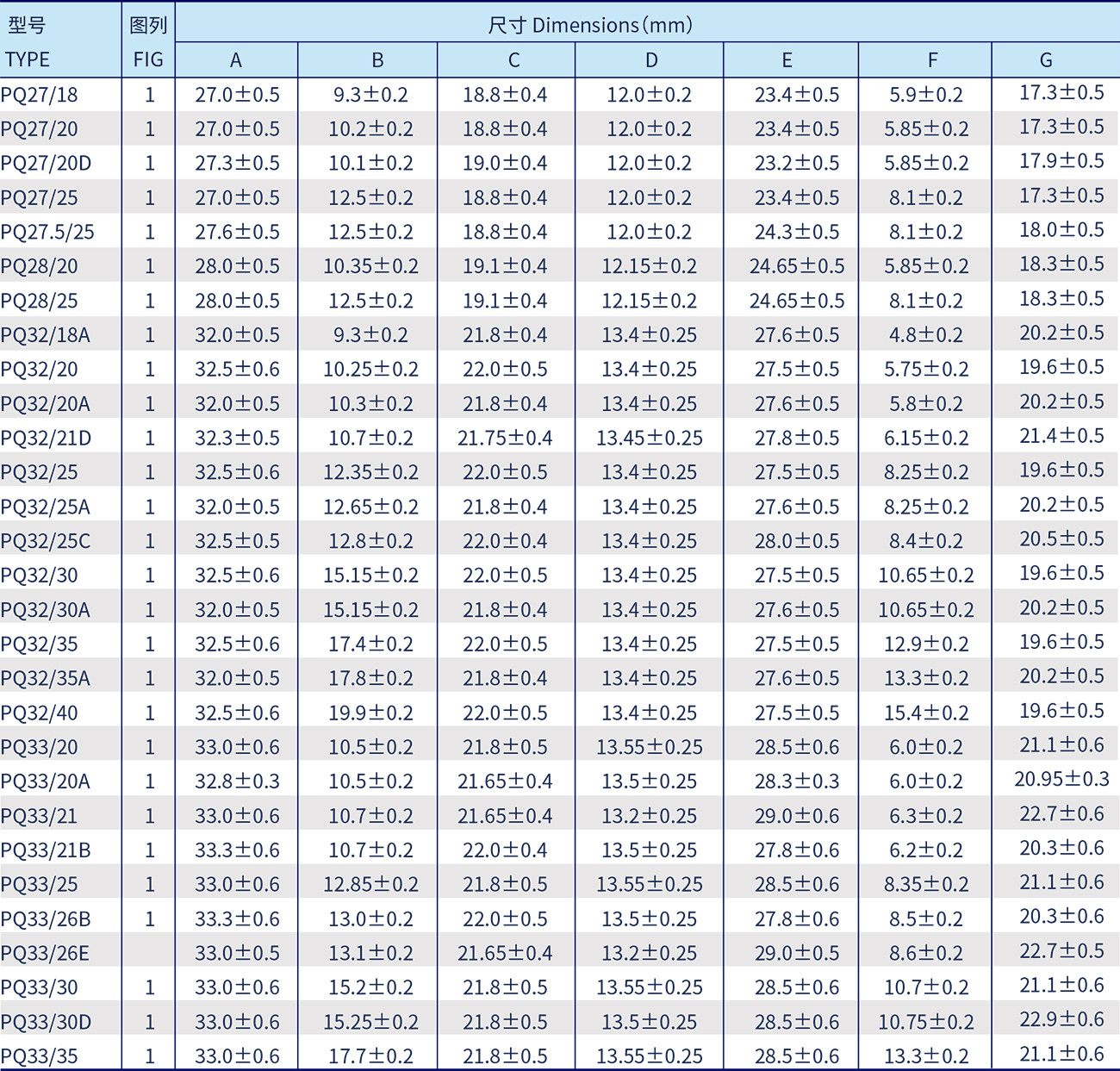Image resolution: width=1120 pixels, height=1071 pixels.
Task: Select the 19.9±0.2 cell in PQ32/40 row
Action: 370,713
